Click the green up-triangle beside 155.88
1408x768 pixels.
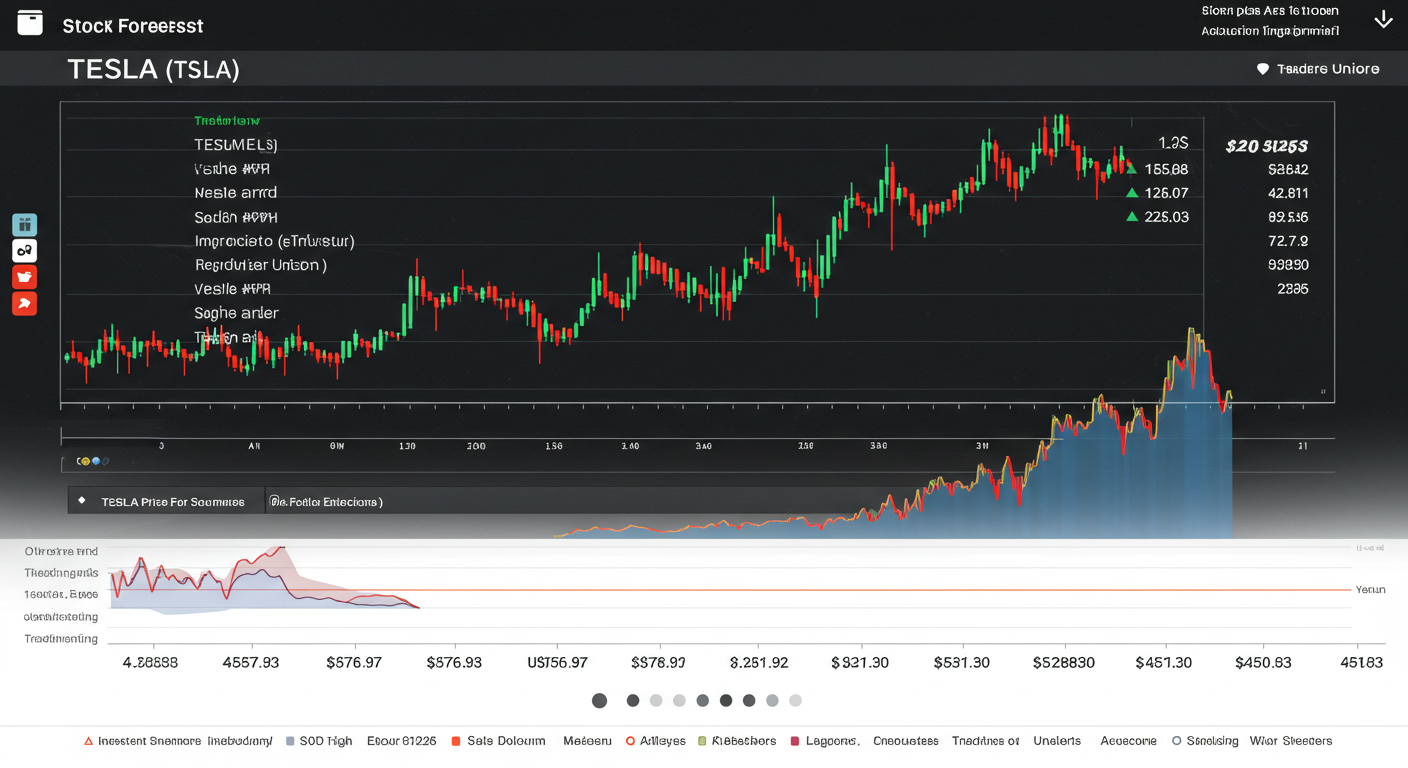pyautogui.click(x=1131, y=169)
